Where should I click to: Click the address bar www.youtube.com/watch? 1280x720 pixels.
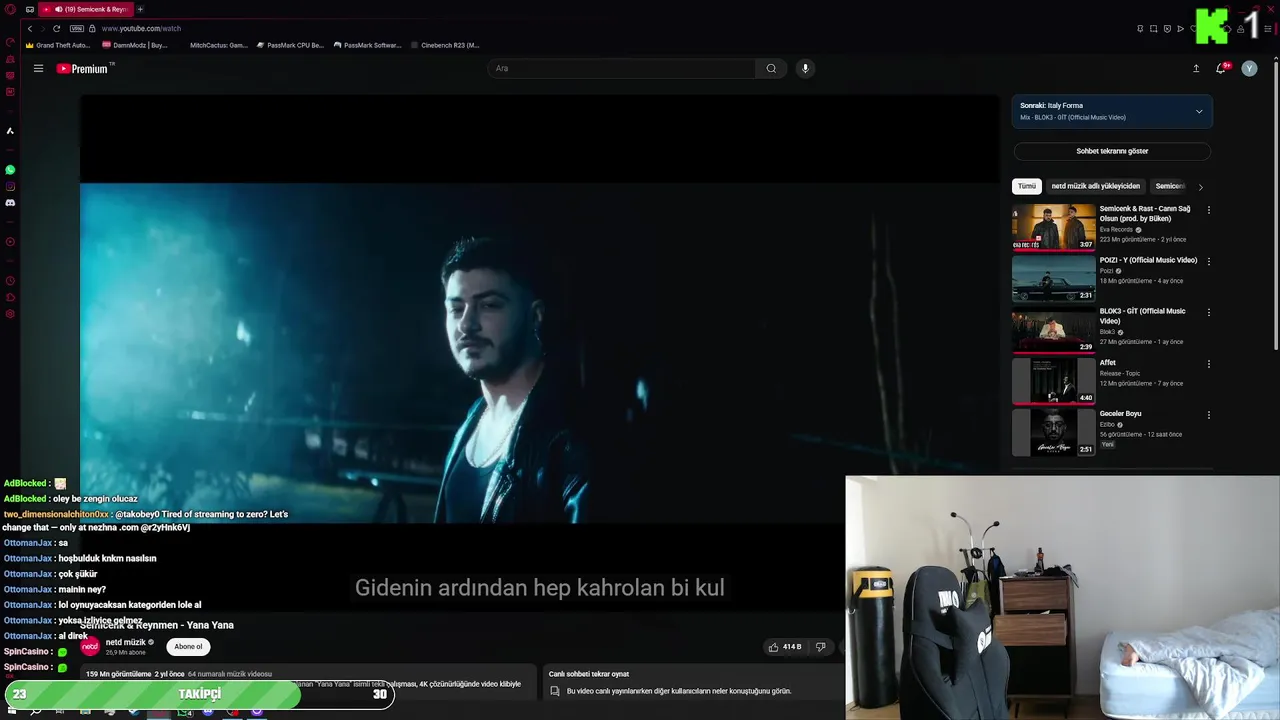pyautogui.click(x=141, y=28)
